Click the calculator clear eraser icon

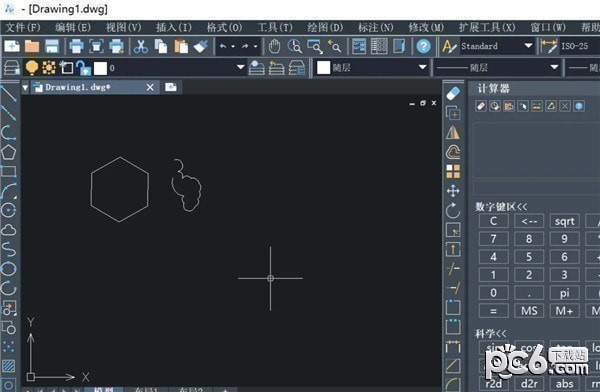coord(481,106)
